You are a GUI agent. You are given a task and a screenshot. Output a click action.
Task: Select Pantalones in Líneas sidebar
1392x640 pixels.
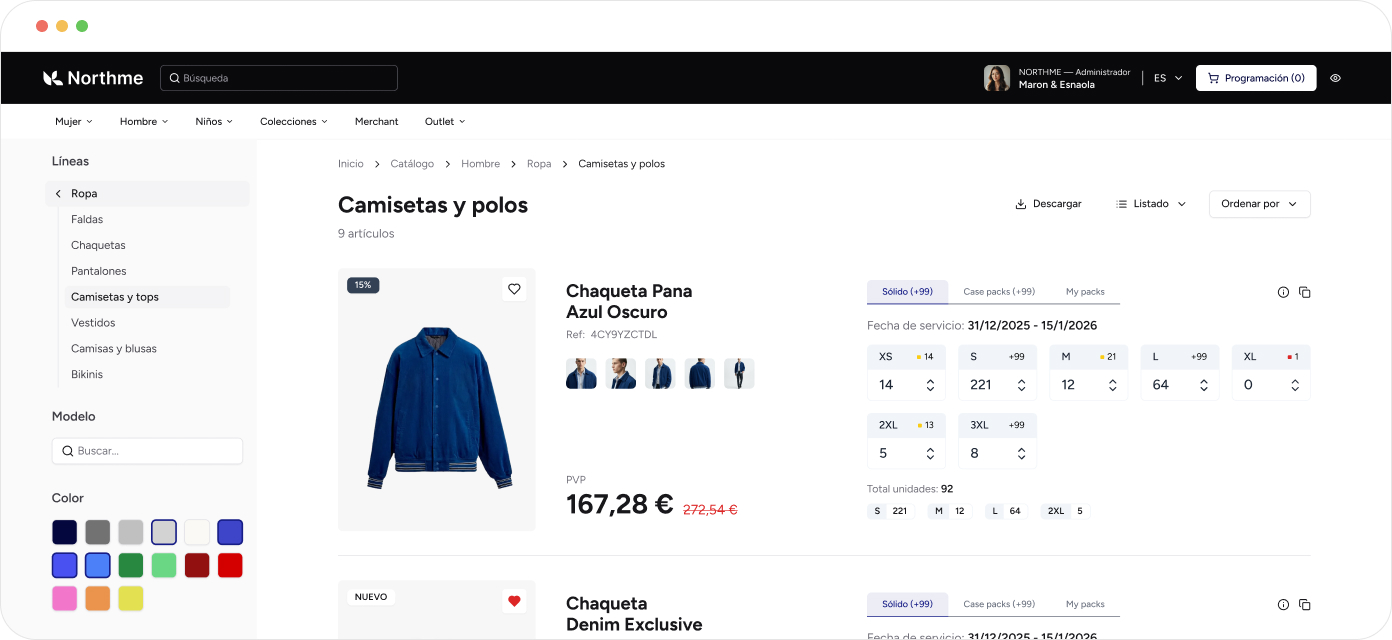pos(99,271)
